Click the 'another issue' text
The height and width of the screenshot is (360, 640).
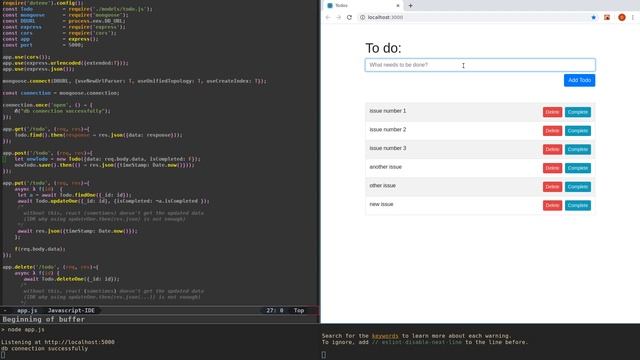386,167
